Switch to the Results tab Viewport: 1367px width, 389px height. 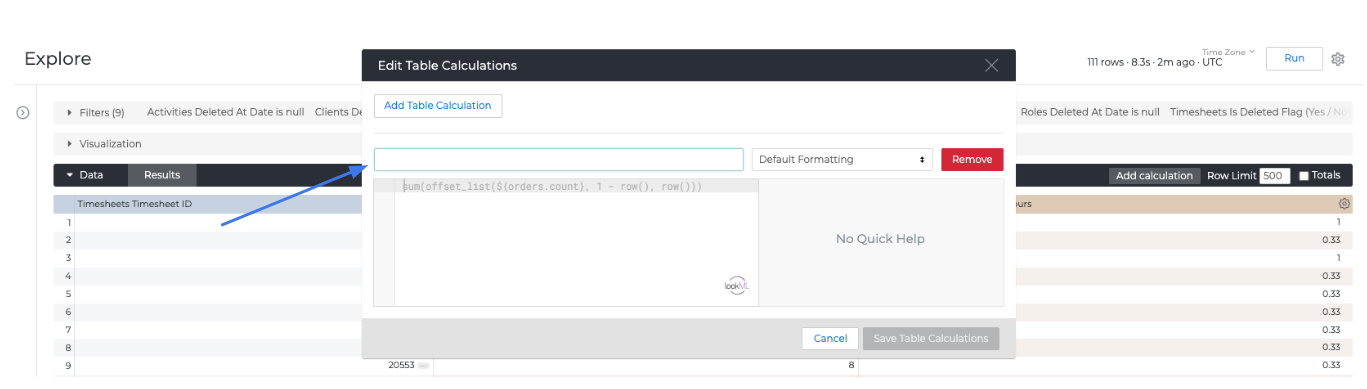coord(162,175)
